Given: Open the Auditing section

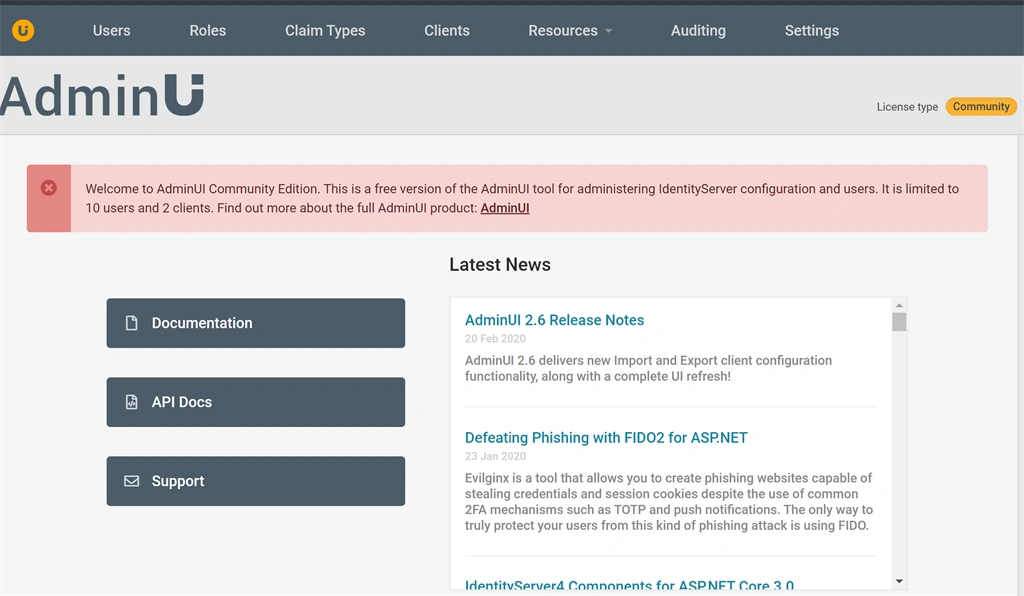Looking at the screenshot, I should click(698, 31).
